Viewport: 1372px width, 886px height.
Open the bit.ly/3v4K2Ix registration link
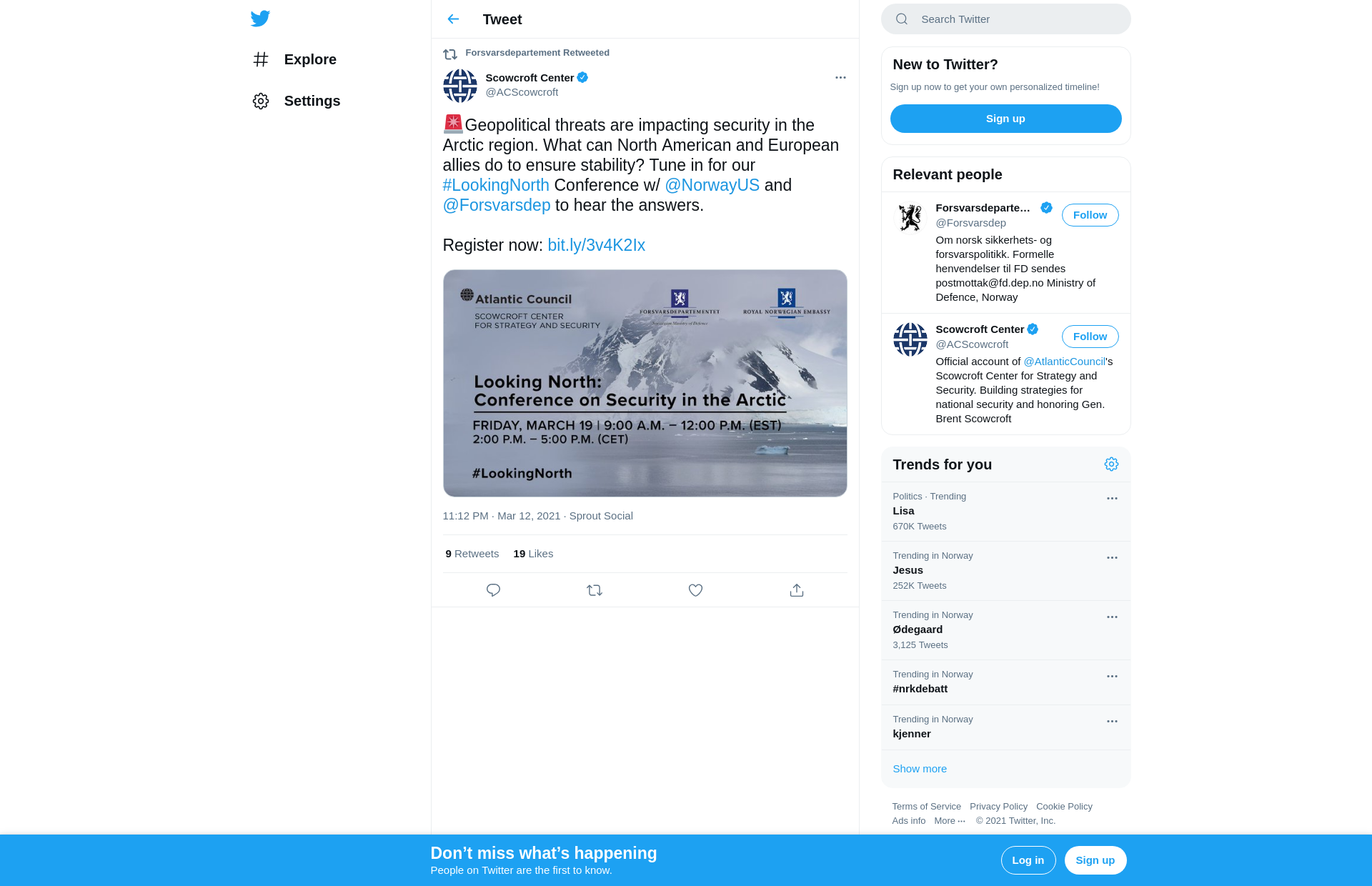point(596,245)
